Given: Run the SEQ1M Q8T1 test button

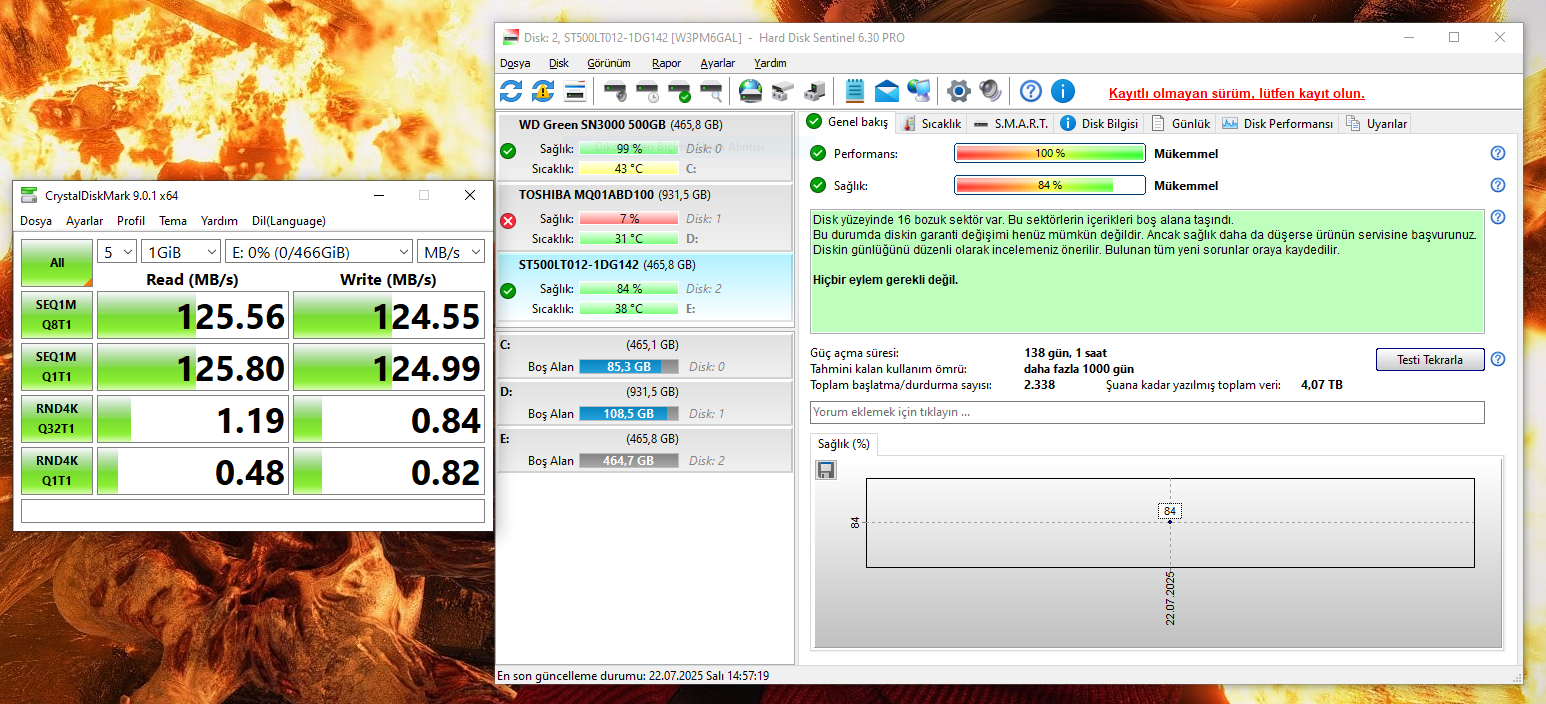Looking at the screenshot, I should pyautogui.click(x=57, y=315).
